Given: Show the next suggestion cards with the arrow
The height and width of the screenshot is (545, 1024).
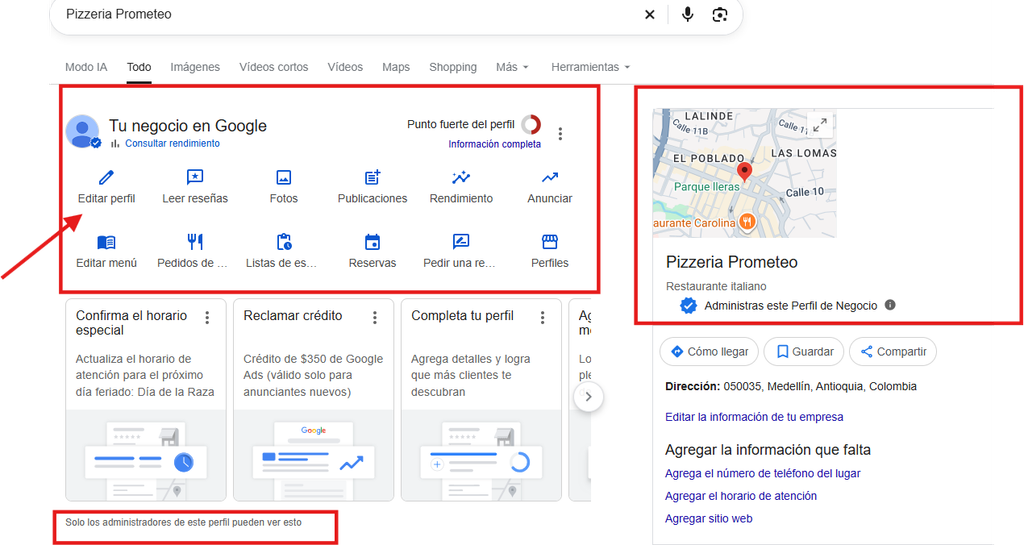Looking at the screenshot, I should 588,396.
